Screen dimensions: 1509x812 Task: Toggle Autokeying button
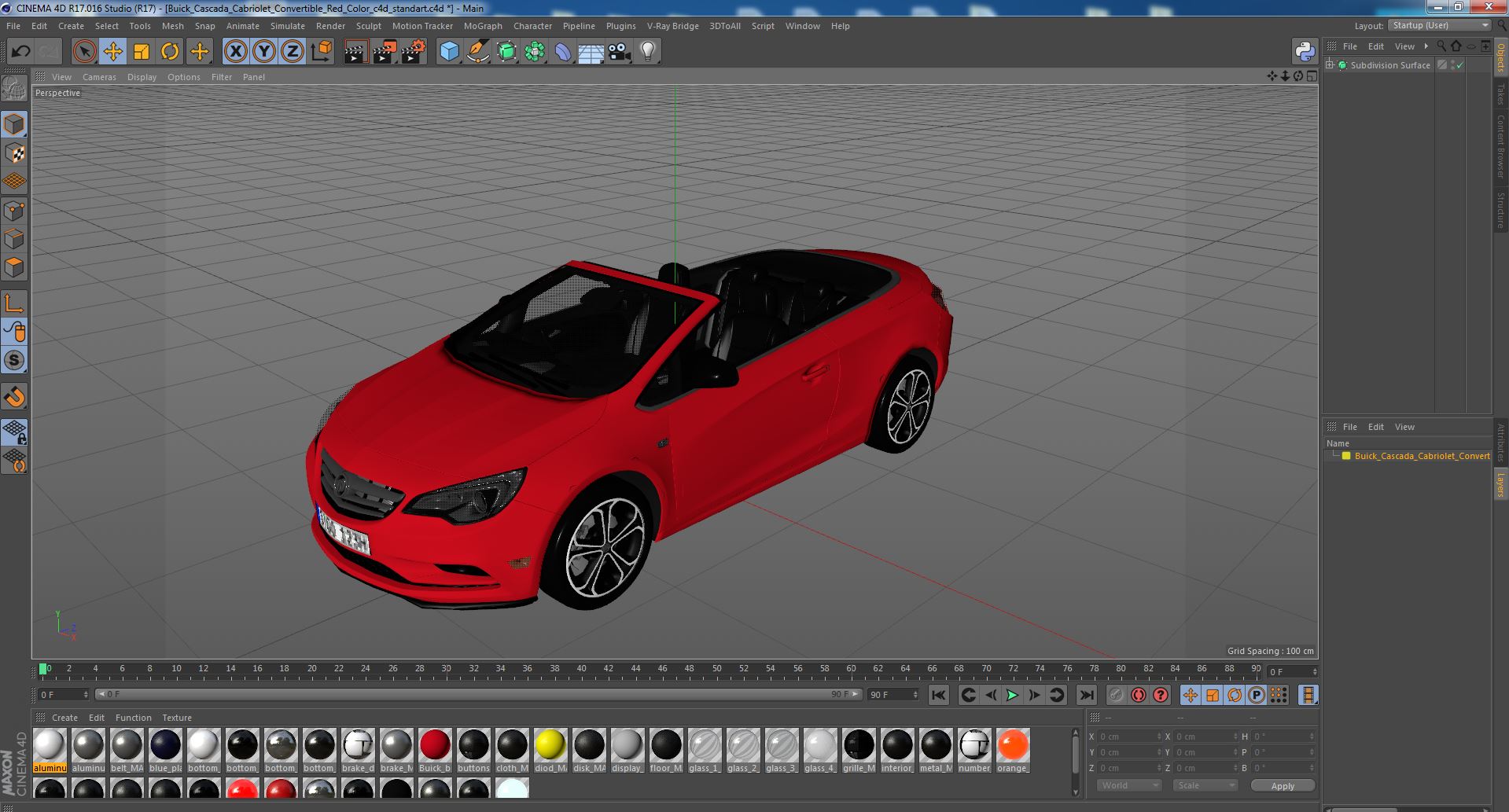(x=1138, y=695)
